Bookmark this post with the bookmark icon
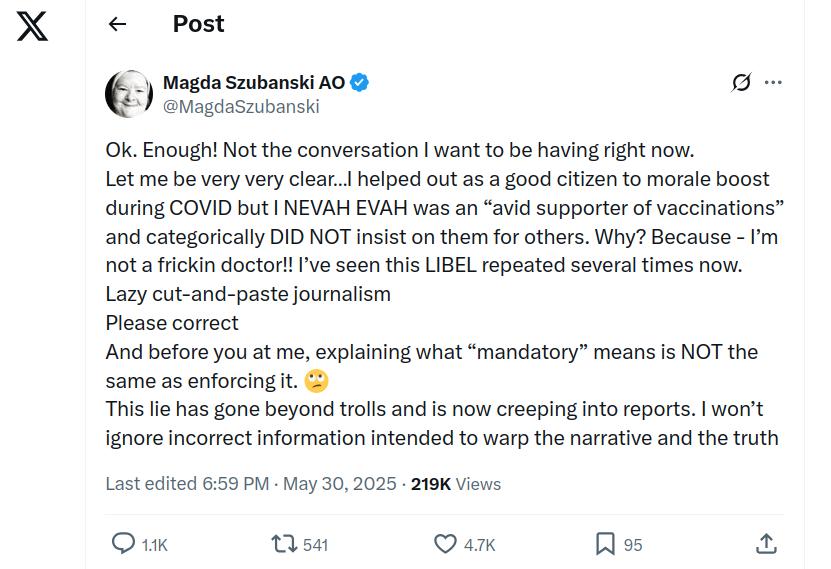The width and height of the screenshot is (831, 569). pos(605,544)
